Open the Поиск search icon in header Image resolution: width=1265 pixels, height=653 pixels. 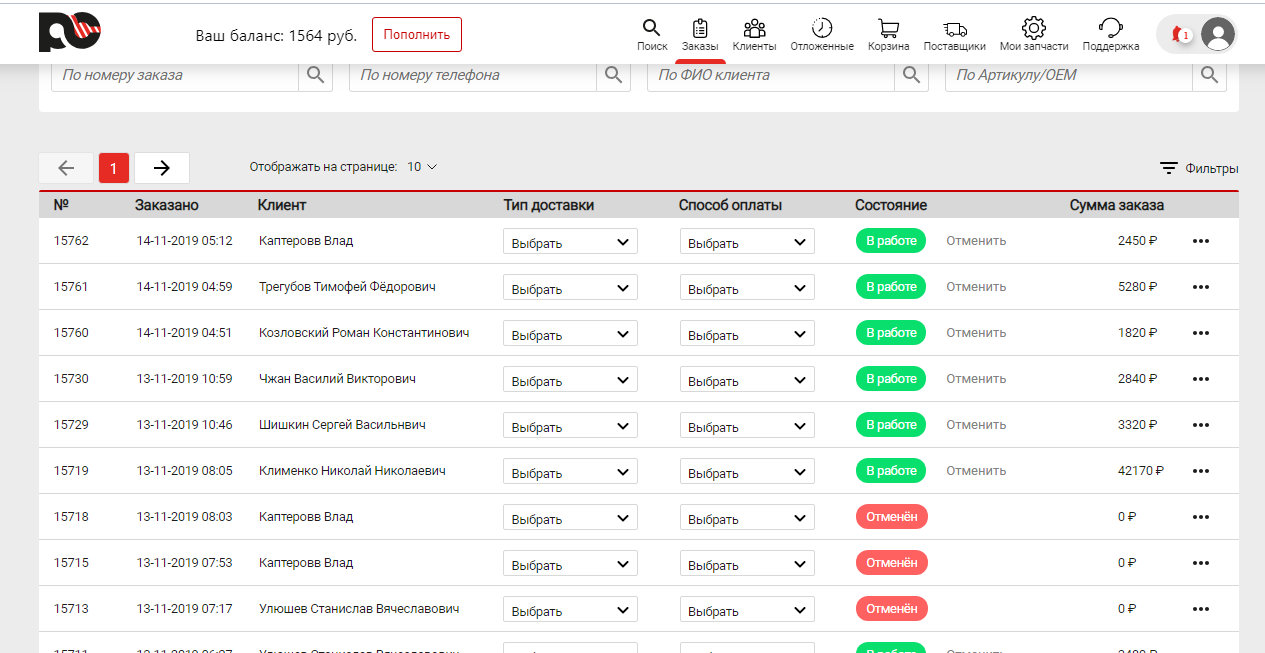(x=651, y=34)
